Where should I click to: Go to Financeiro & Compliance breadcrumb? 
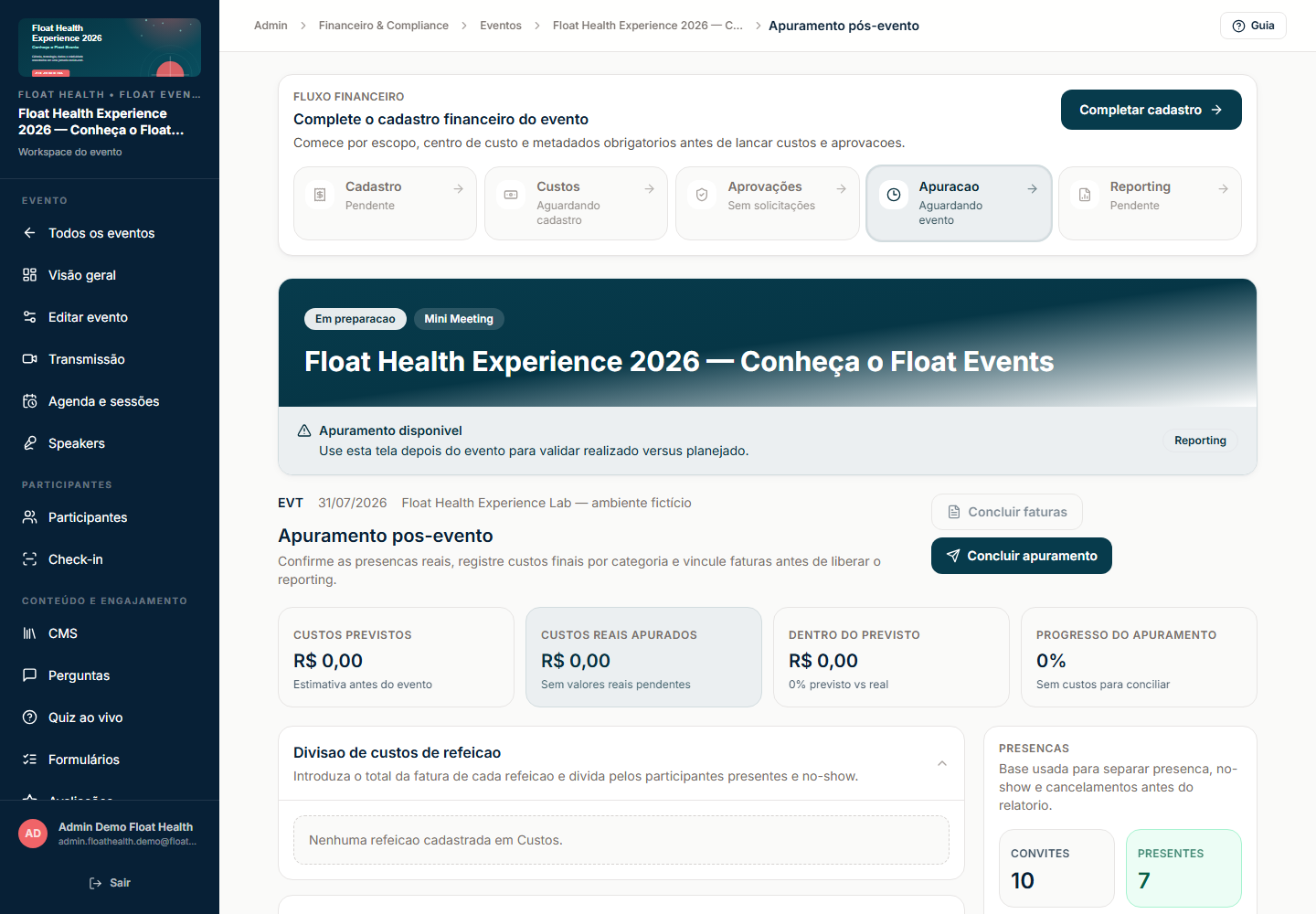tap(384, 26)
